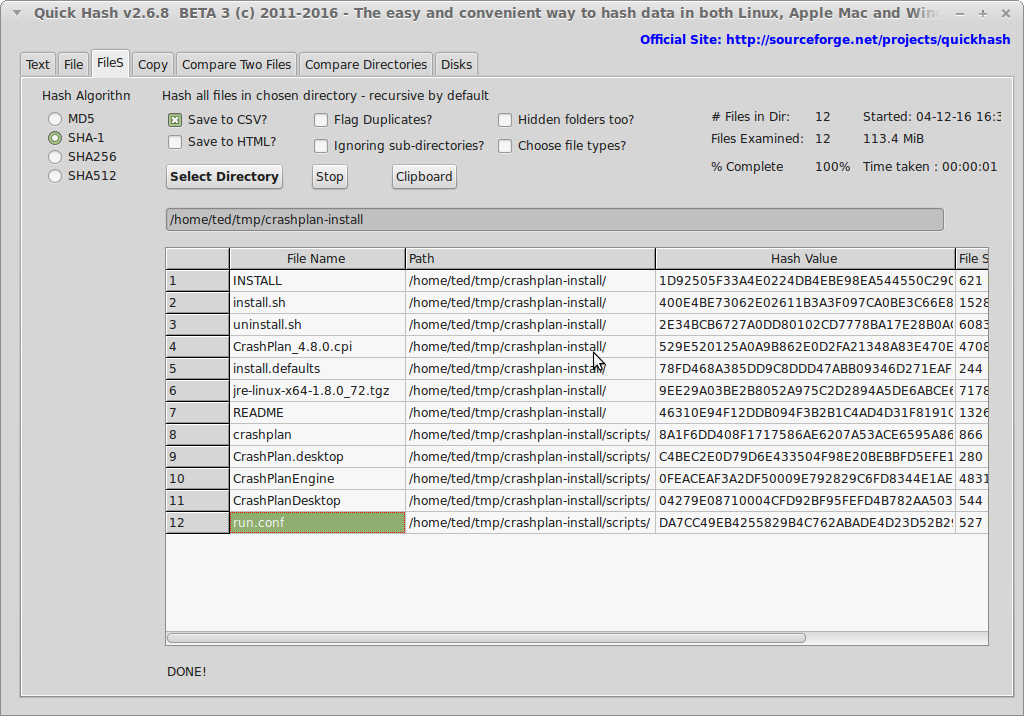Screen dimensions: 1024x716
Task: Open the Compare Directories tab
Action: click(365, 64)
